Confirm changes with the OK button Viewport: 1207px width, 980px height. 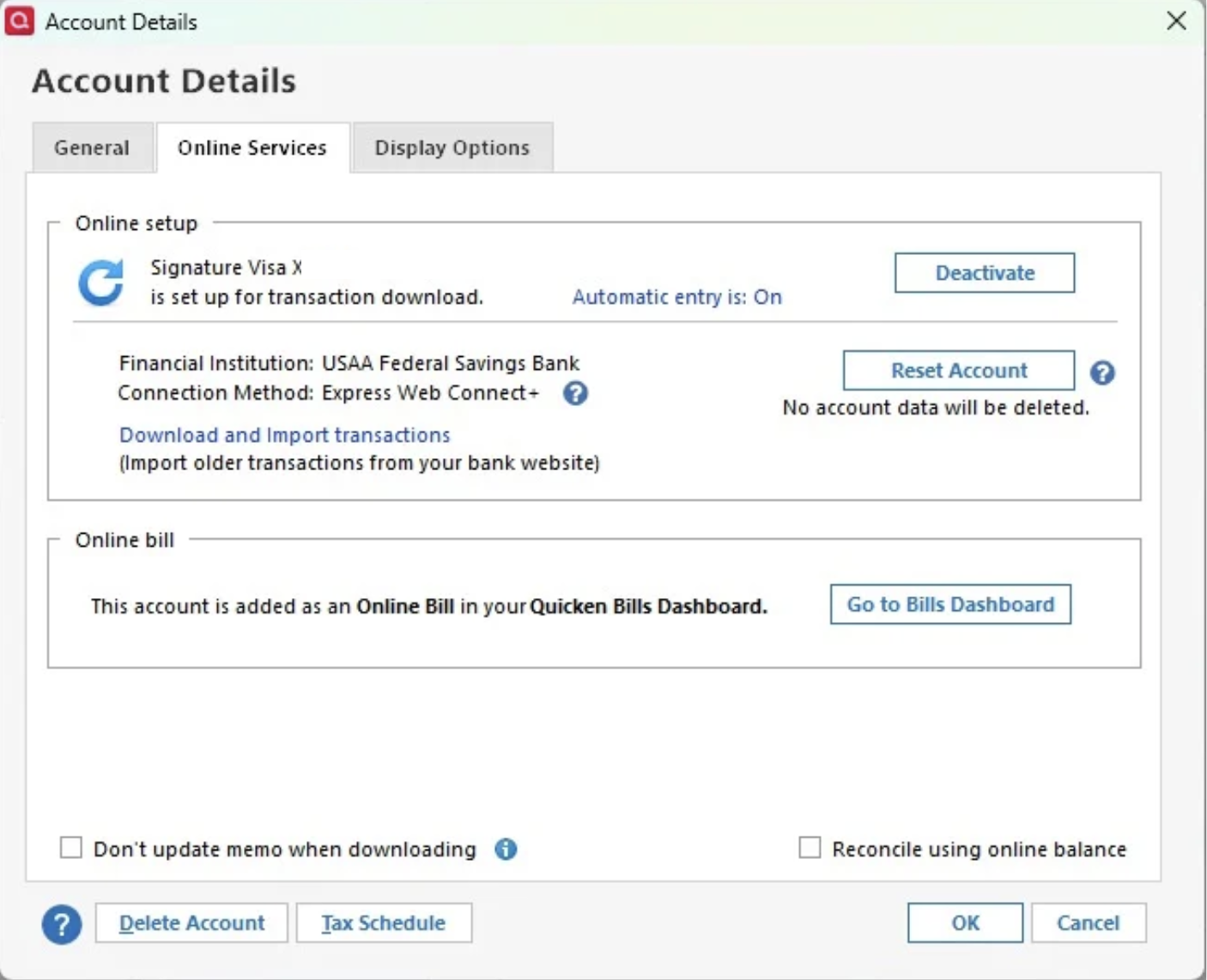965,923
